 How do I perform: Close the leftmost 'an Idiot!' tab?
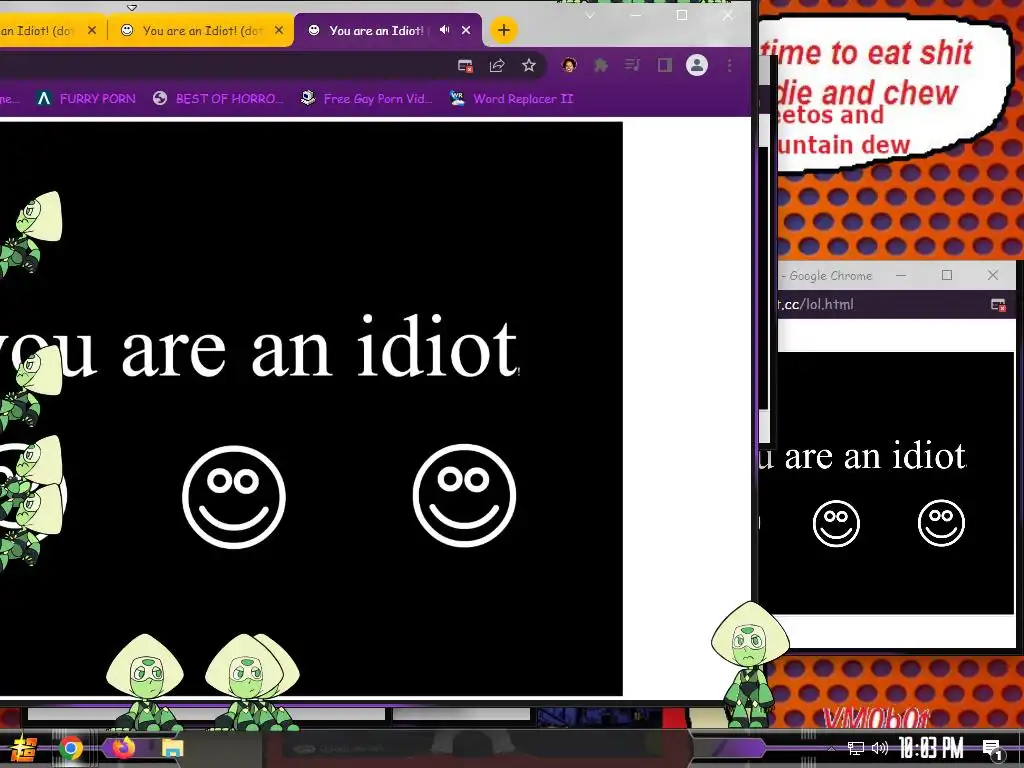click(92, 30)
